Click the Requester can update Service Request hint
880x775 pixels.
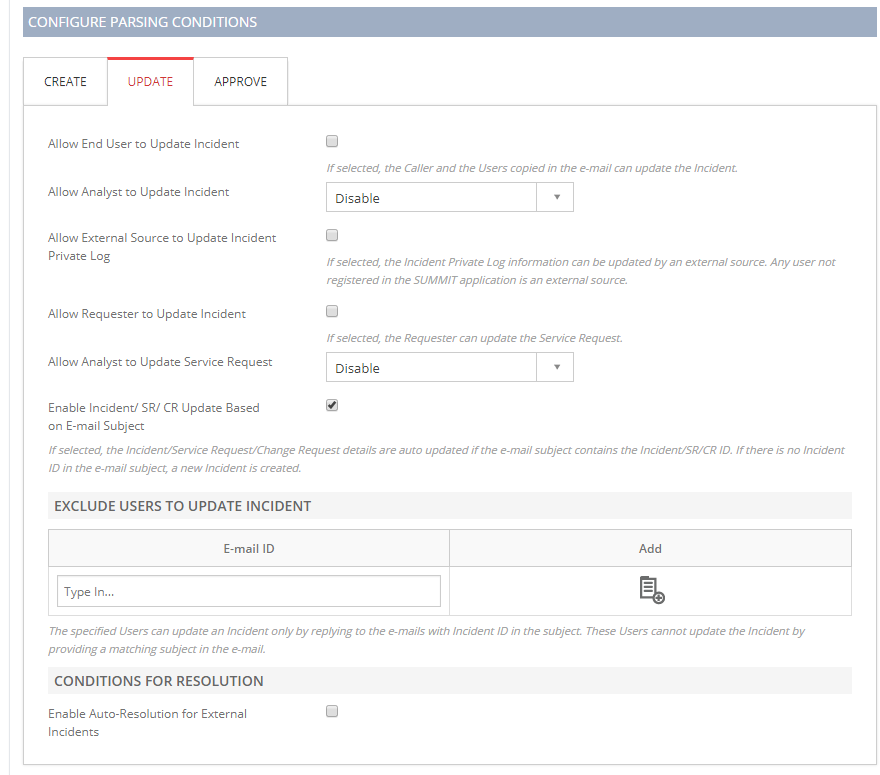474,338
